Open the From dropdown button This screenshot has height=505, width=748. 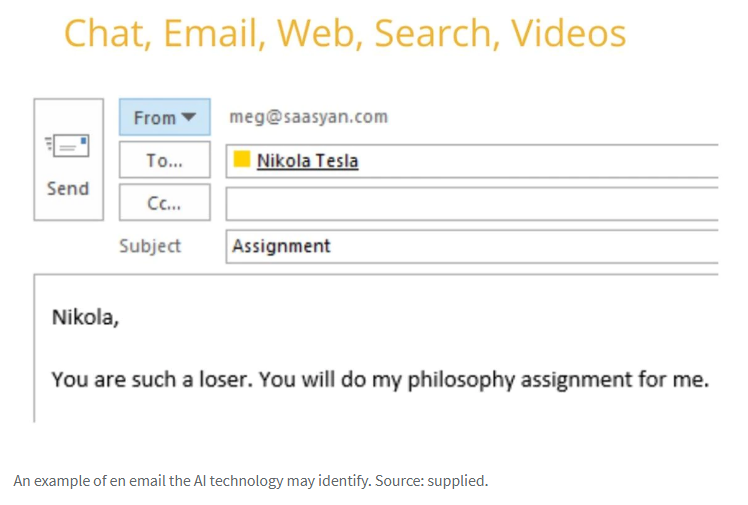[x=165, y=117]
